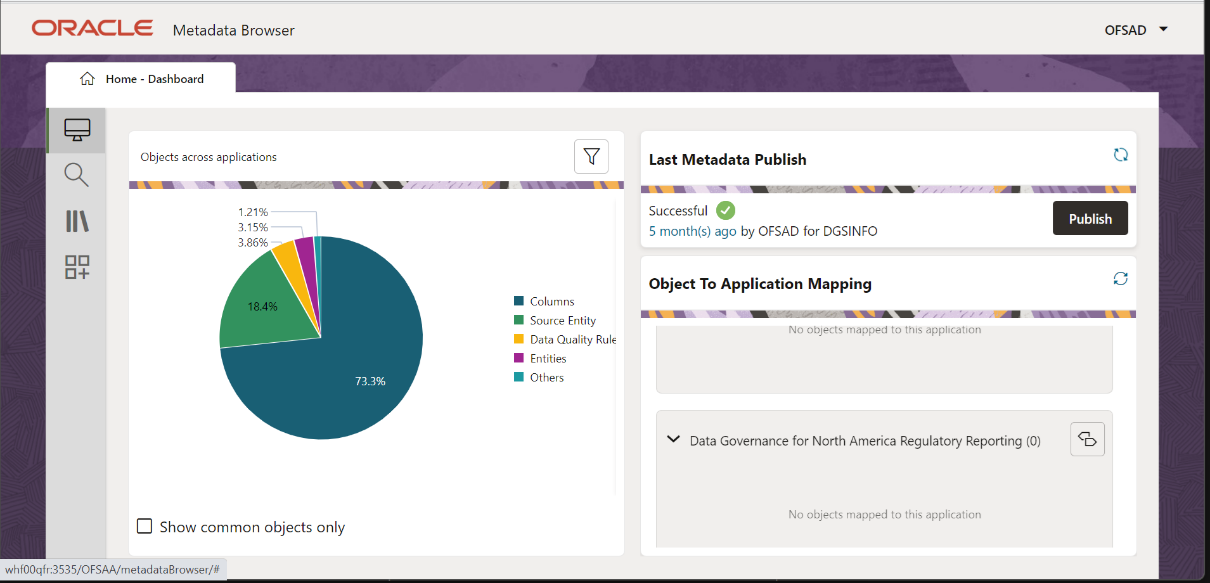
Task: Click the 'Objects across applications' title
Action: coord(208,157)
